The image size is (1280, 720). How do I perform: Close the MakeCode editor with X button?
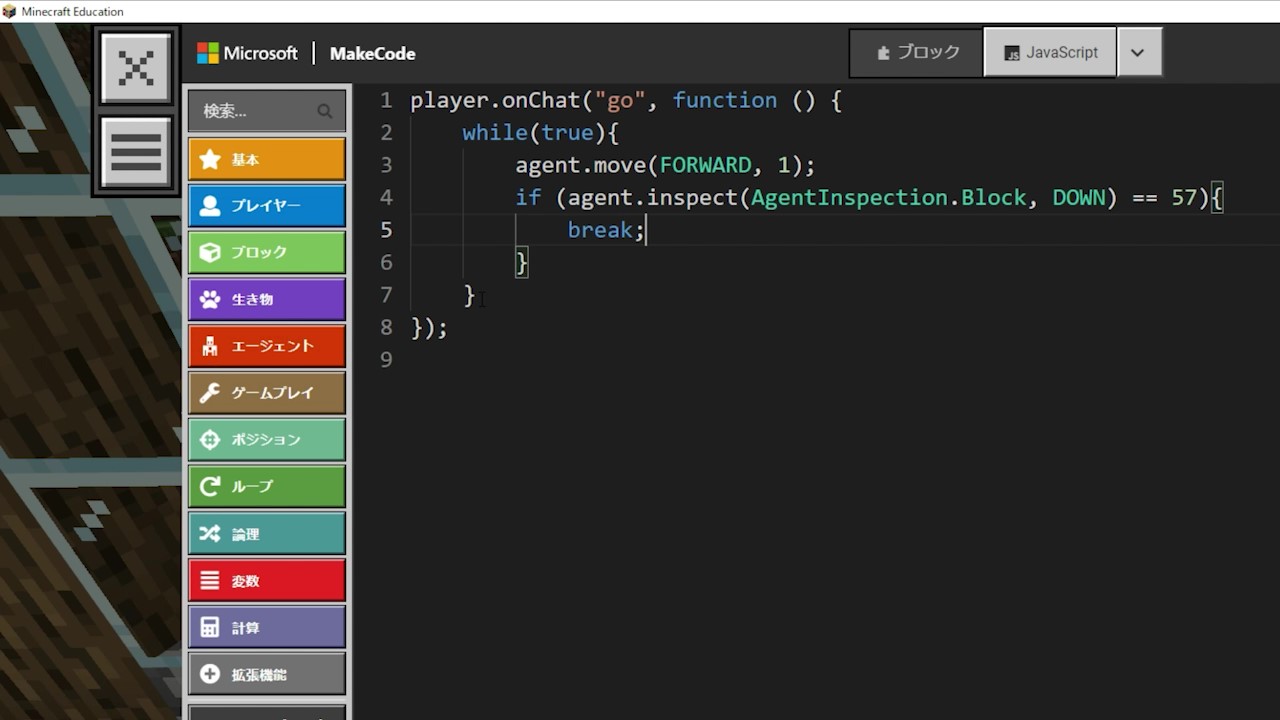[136, 68]
